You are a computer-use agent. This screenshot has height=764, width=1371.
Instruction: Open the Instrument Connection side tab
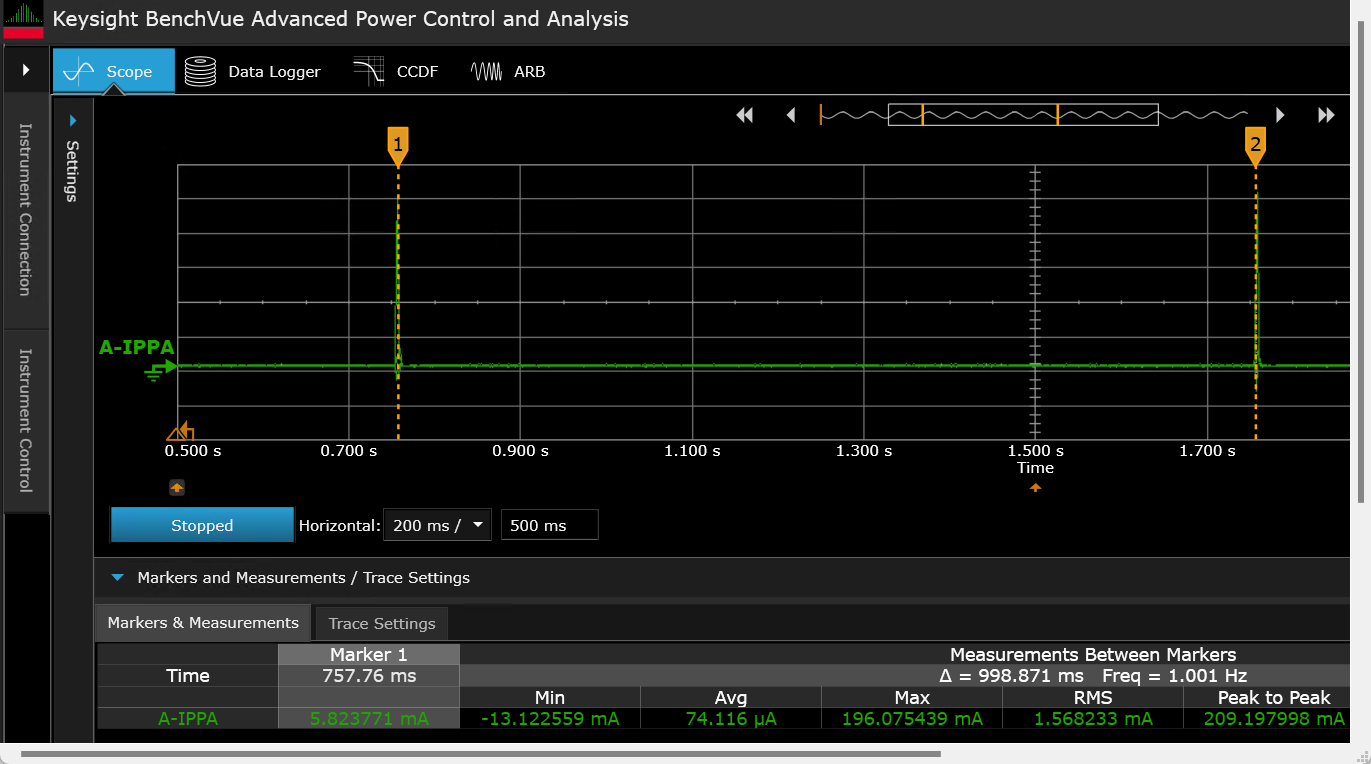(x=26, y=209)
